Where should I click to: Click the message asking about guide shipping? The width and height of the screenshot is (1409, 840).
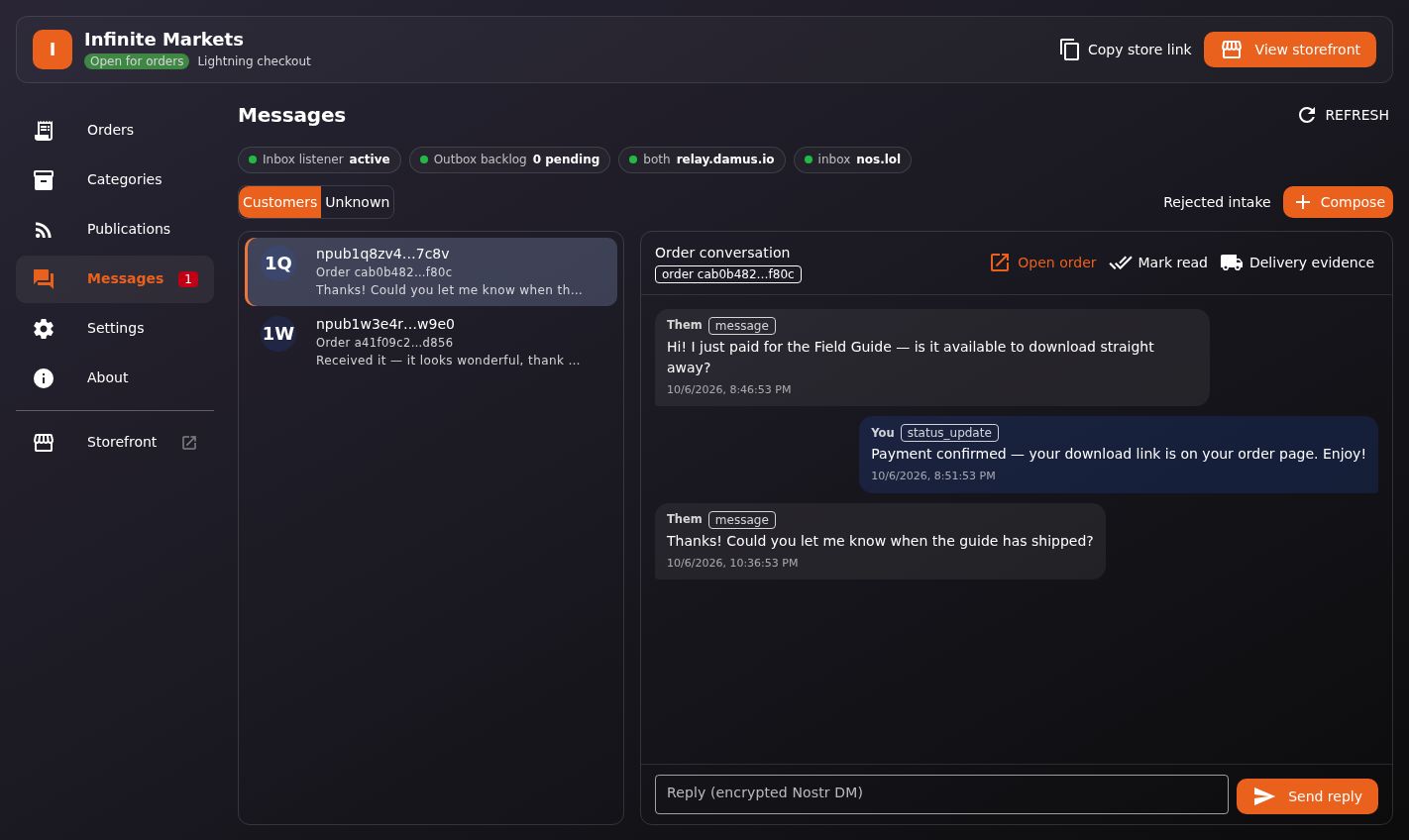[880, 541]
